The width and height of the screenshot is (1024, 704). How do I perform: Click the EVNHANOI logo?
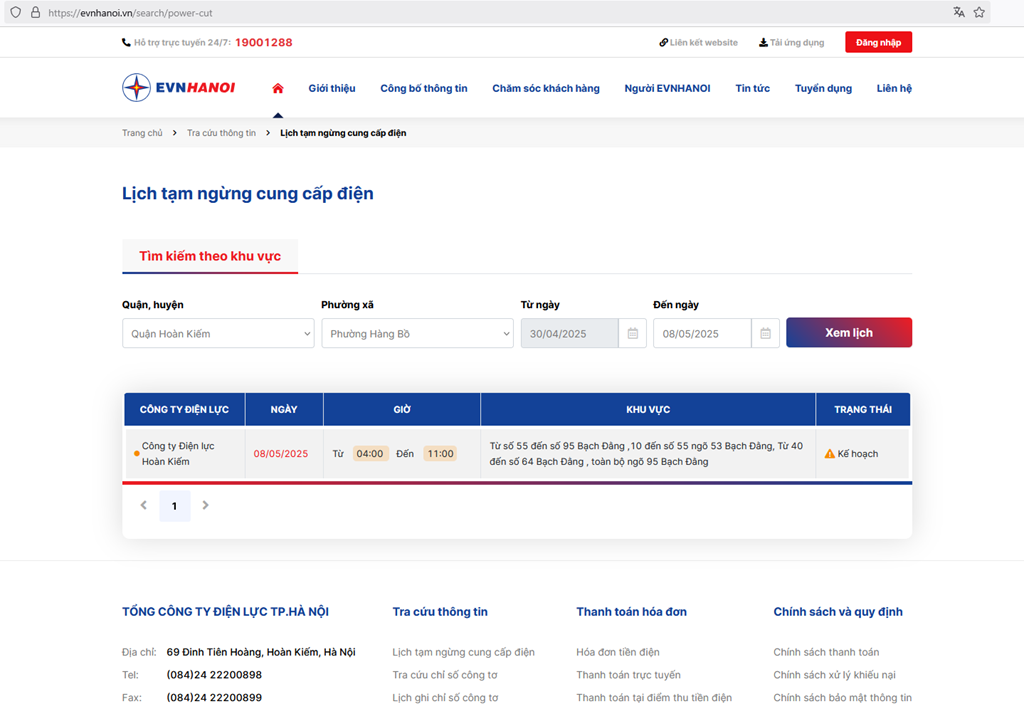pyautogui.click(x=179, y=88)
